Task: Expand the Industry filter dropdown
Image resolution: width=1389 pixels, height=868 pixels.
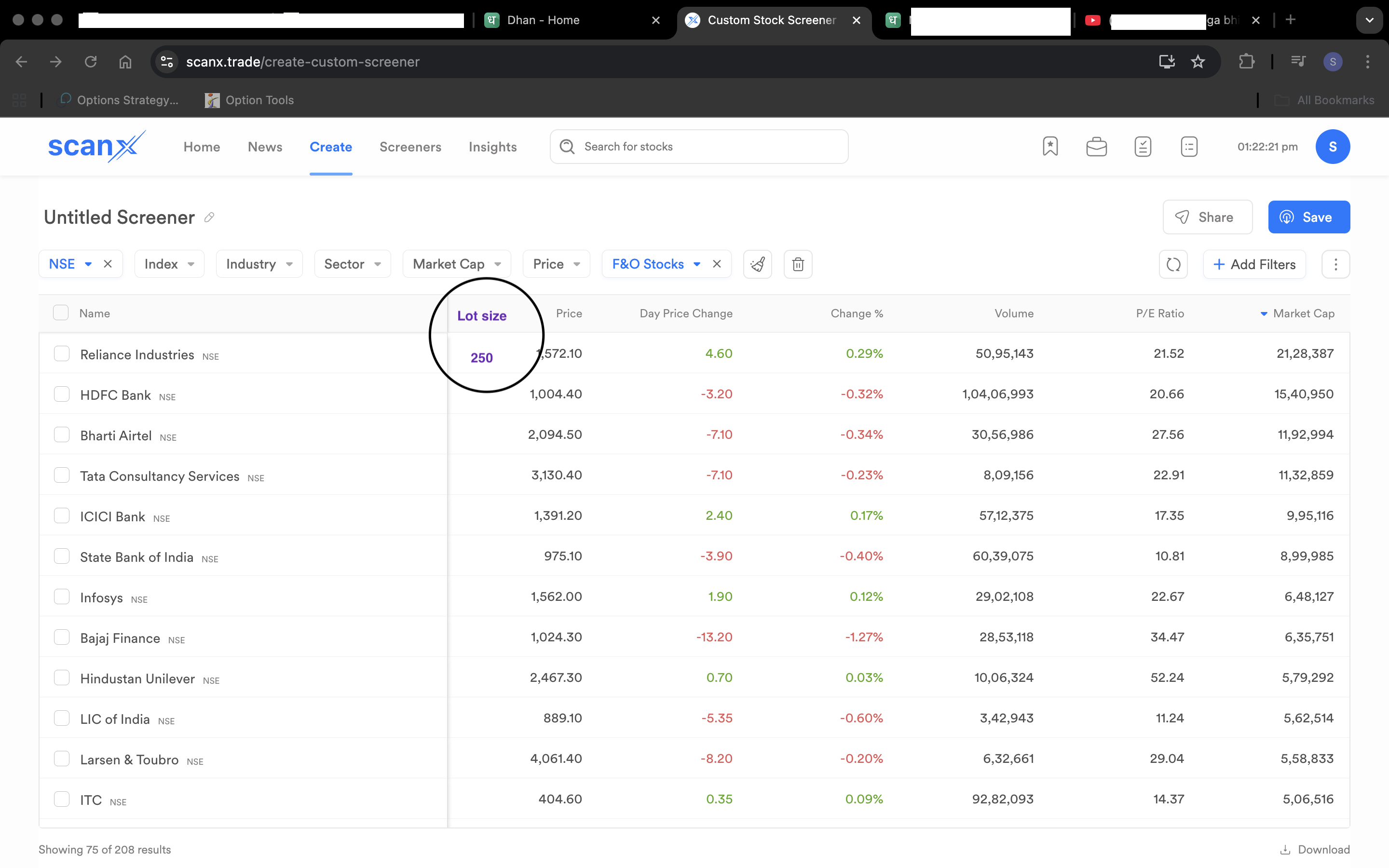Action: click(259, 264)
